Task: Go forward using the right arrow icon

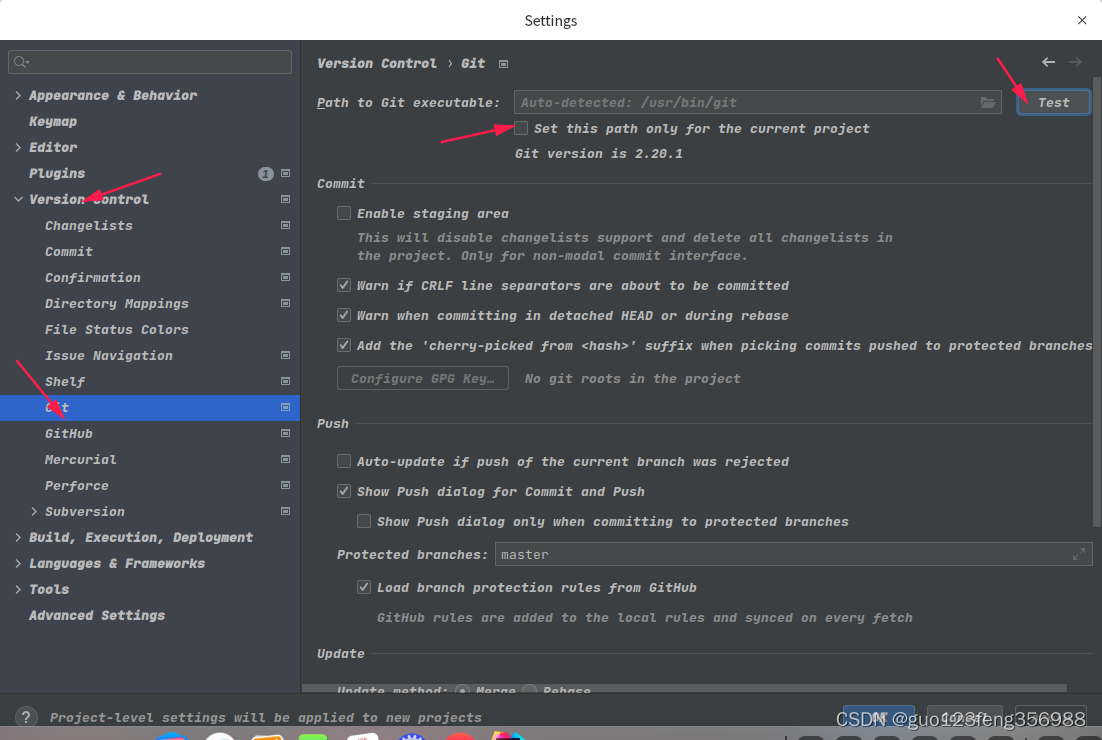Action: pyautogui.click(x=1075, y=63)
